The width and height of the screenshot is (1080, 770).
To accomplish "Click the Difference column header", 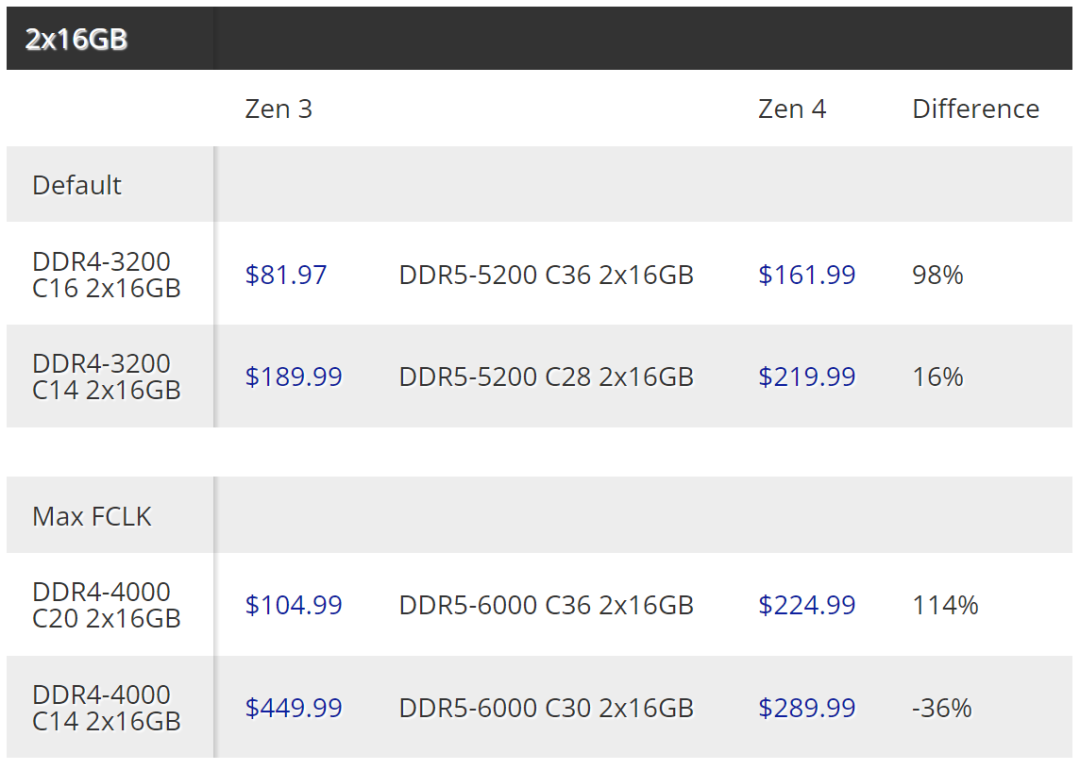I will point(975,109).
